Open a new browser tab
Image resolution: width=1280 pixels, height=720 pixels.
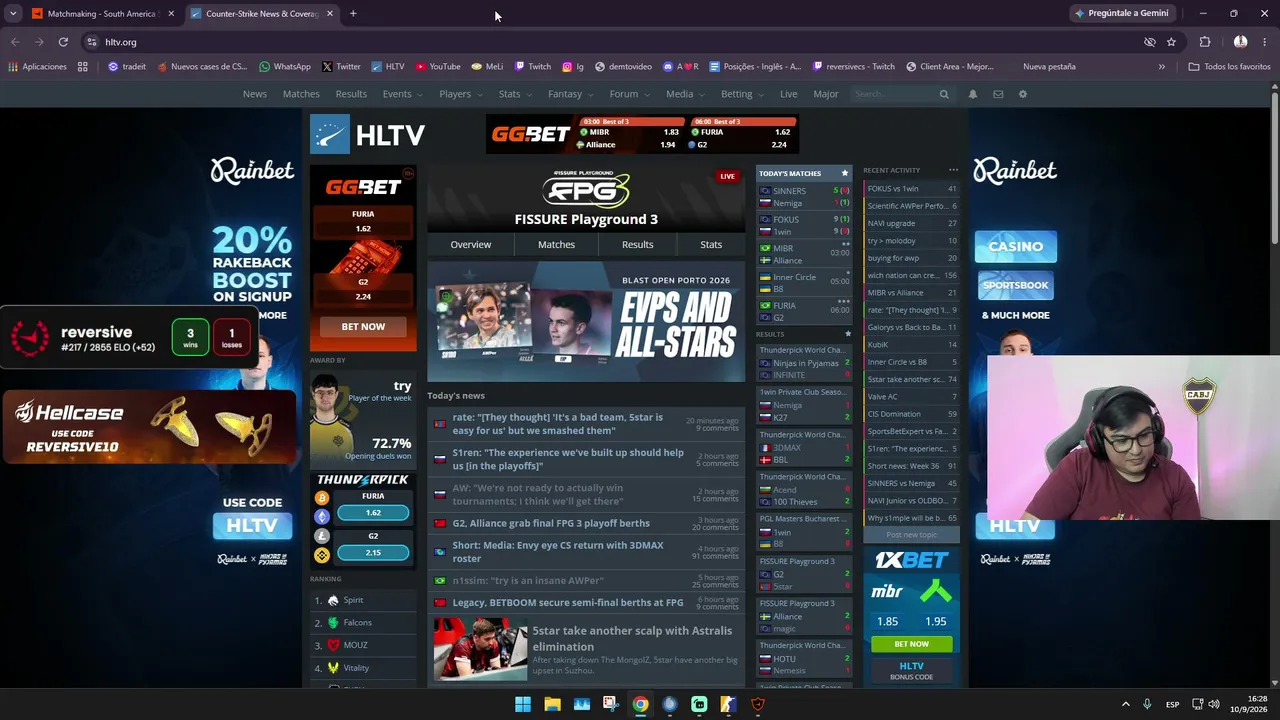click(x=353, y=14)
